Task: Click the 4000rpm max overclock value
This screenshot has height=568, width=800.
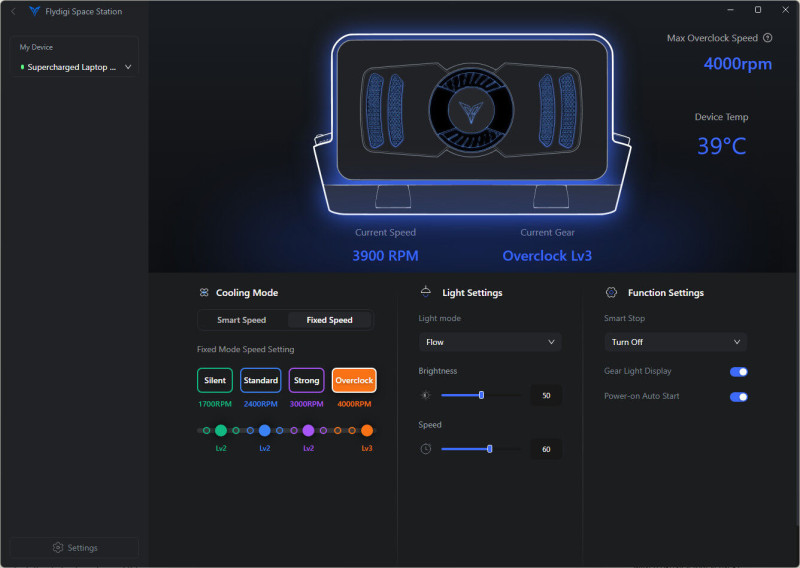Action: tap(738, 64)
